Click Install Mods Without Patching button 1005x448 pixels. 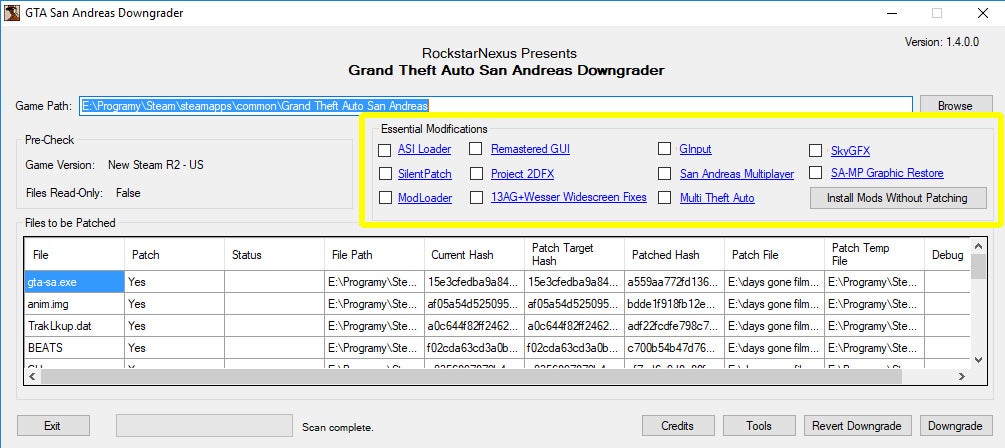[897, 198]
